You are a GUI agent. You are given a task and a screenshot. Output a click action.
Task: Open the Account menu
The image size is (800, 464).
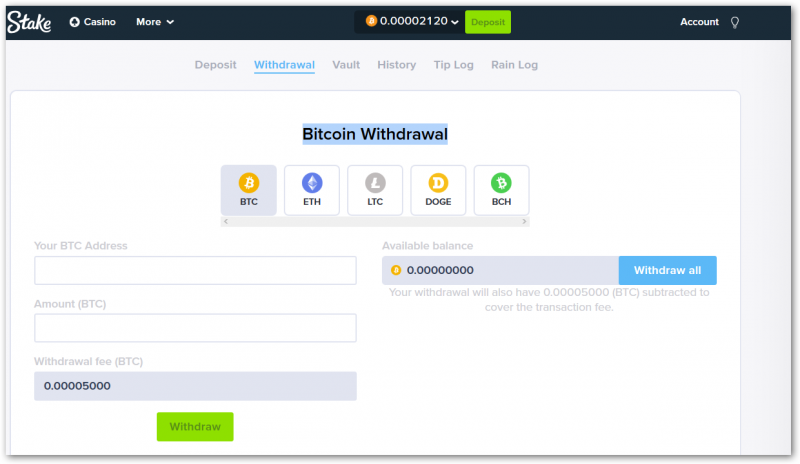click(699, 22)
